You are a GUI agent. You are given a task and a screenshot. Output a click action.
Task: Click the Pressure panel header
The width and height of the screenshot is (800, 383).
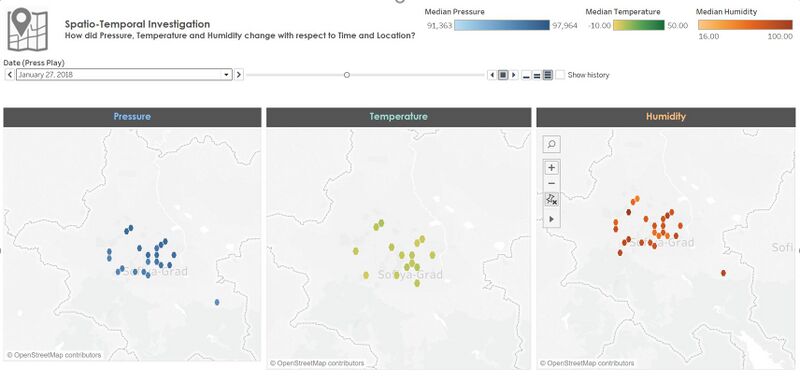132,117
